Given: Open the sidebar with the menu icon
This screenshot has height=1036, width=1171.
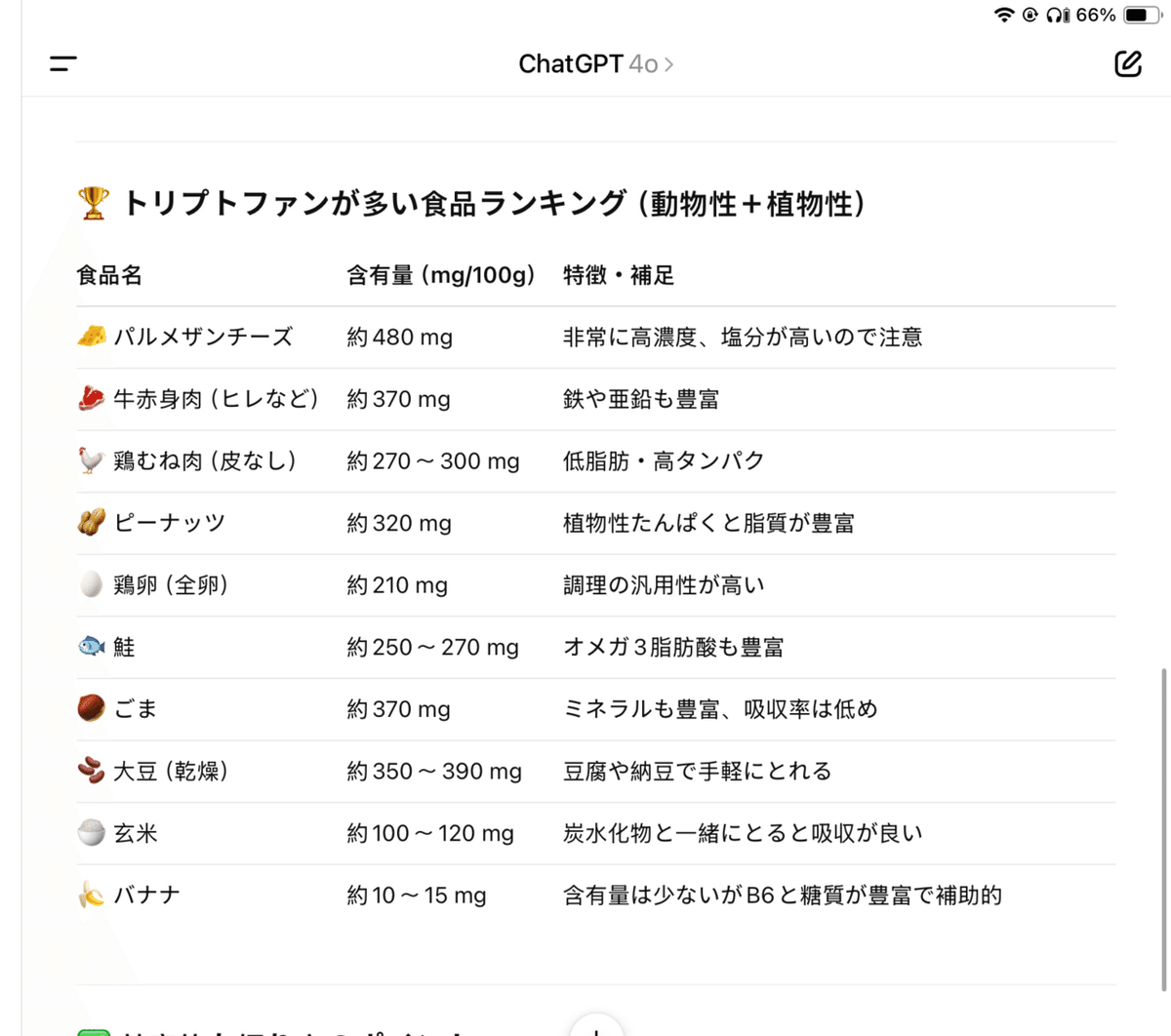Looking at the screenshot, I should [x=62, y=63].
